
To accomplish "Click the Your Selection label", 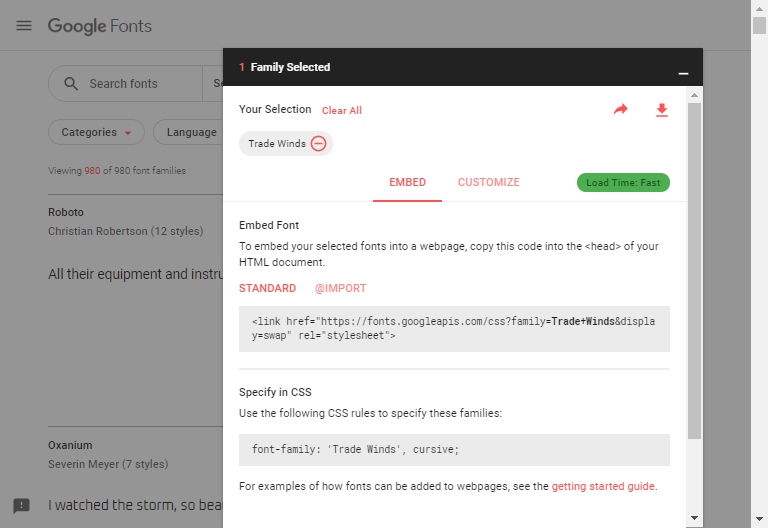I will click(275, 109).
